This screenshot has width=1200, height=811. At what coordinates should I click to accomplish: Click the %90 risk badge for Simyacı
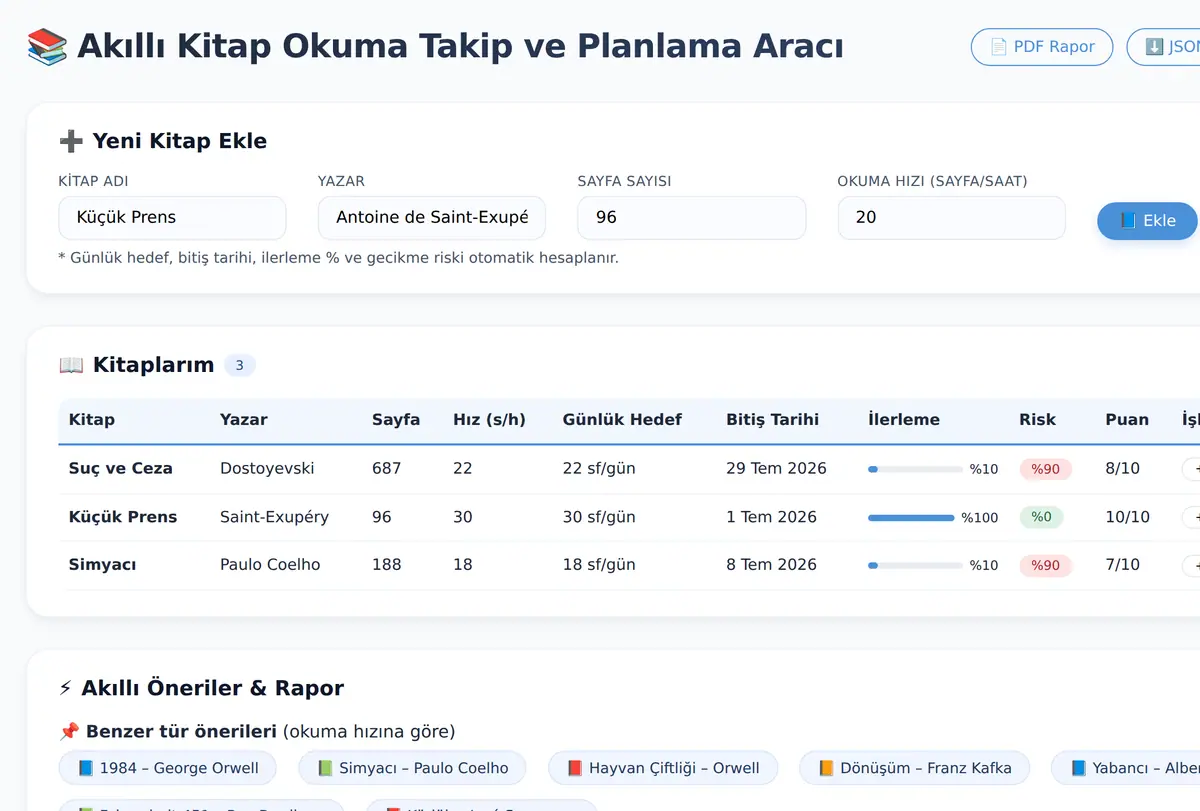click(x=1045, y=565)
